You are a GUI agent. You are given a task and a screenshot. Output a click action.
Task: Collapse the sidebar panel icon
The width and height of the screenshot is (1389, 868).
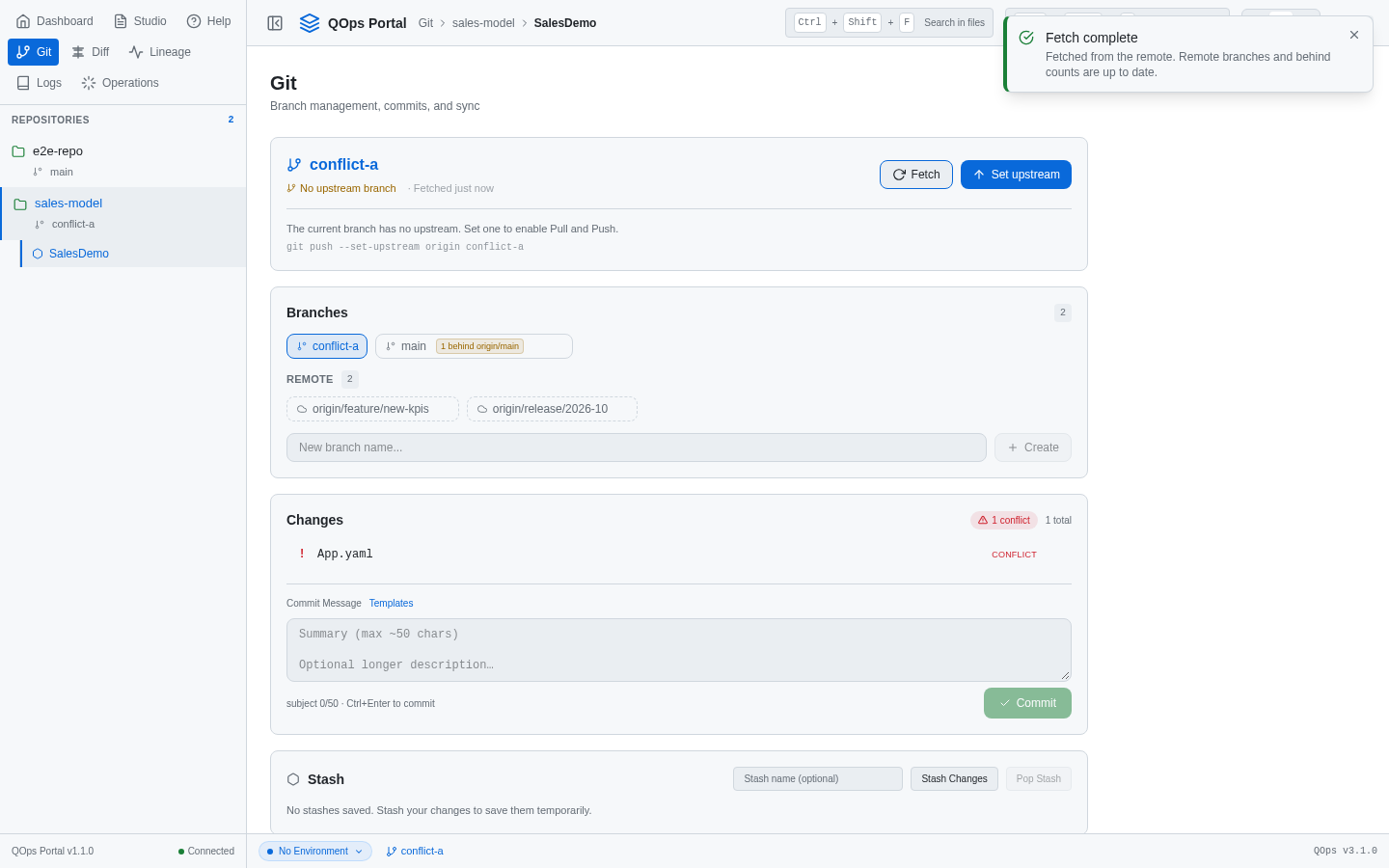(x=275, y=23)
